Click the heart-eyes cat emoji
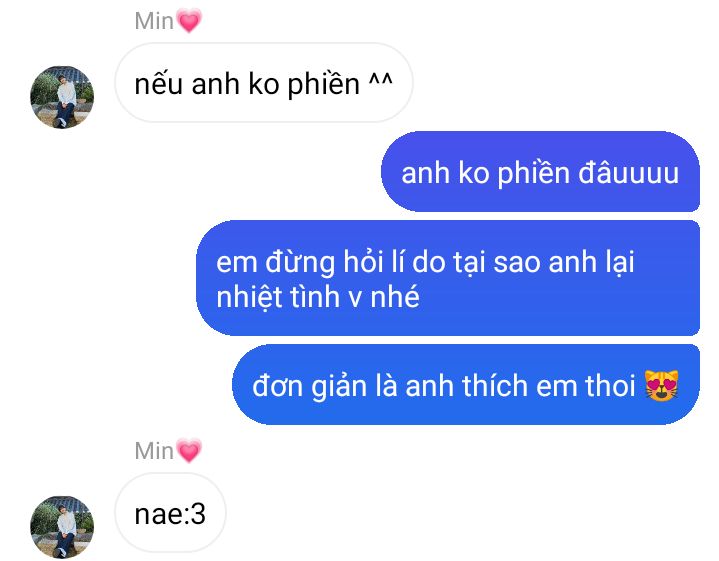Viewport: 719px width, 561px height. pos(661,385)
